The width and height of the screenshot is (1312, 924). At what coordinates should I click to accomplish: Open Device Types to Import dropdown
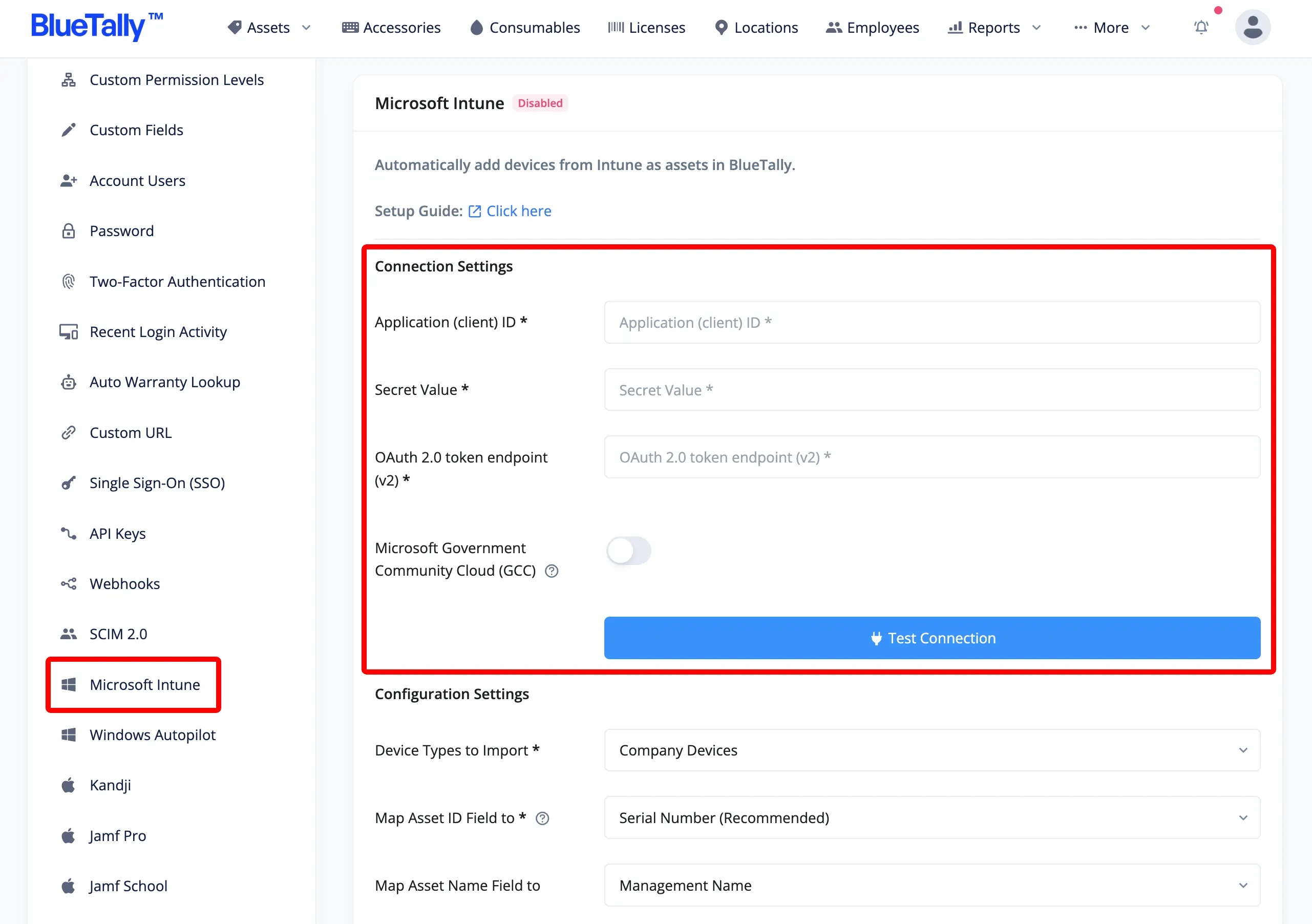pos(932,750)
